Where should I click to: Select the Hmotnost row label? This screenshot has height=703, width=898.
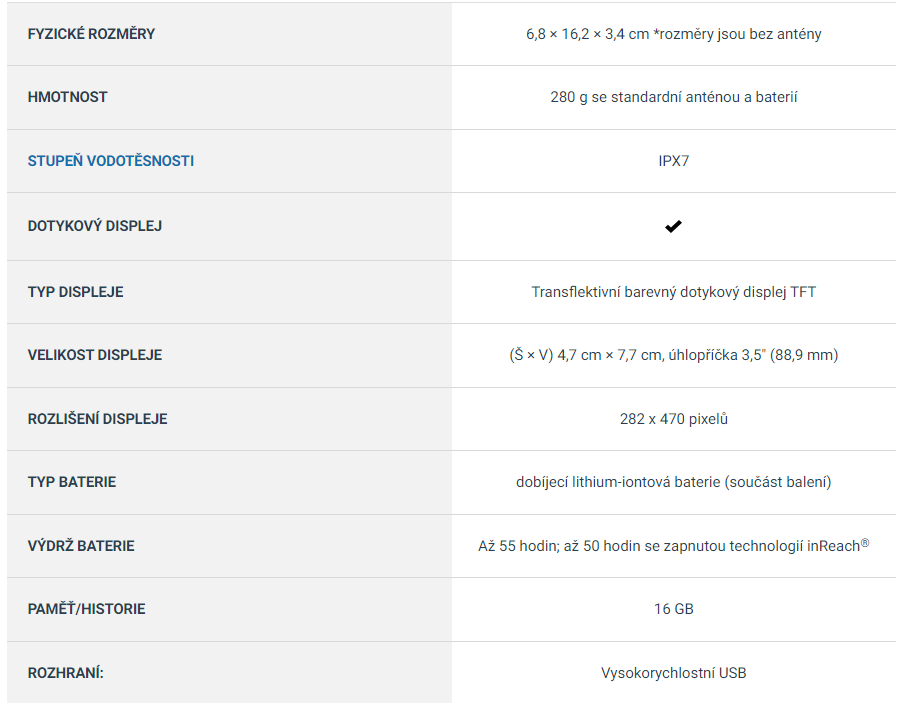tap(68, 97)
